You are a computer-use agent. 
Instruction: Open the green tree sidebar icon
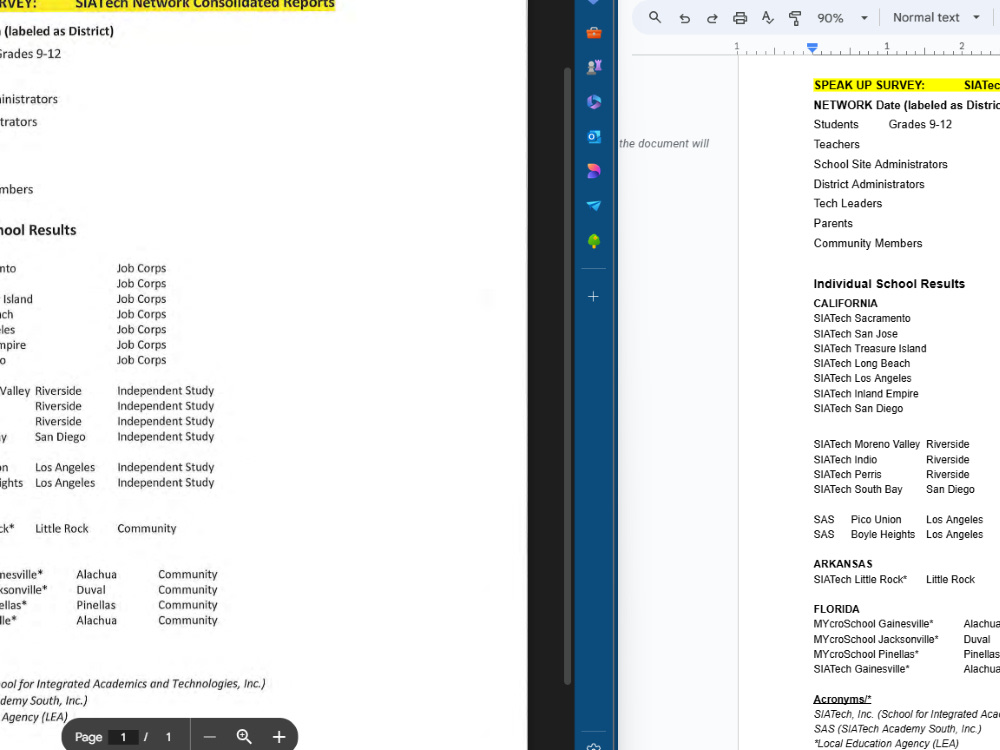coord(594,240)
